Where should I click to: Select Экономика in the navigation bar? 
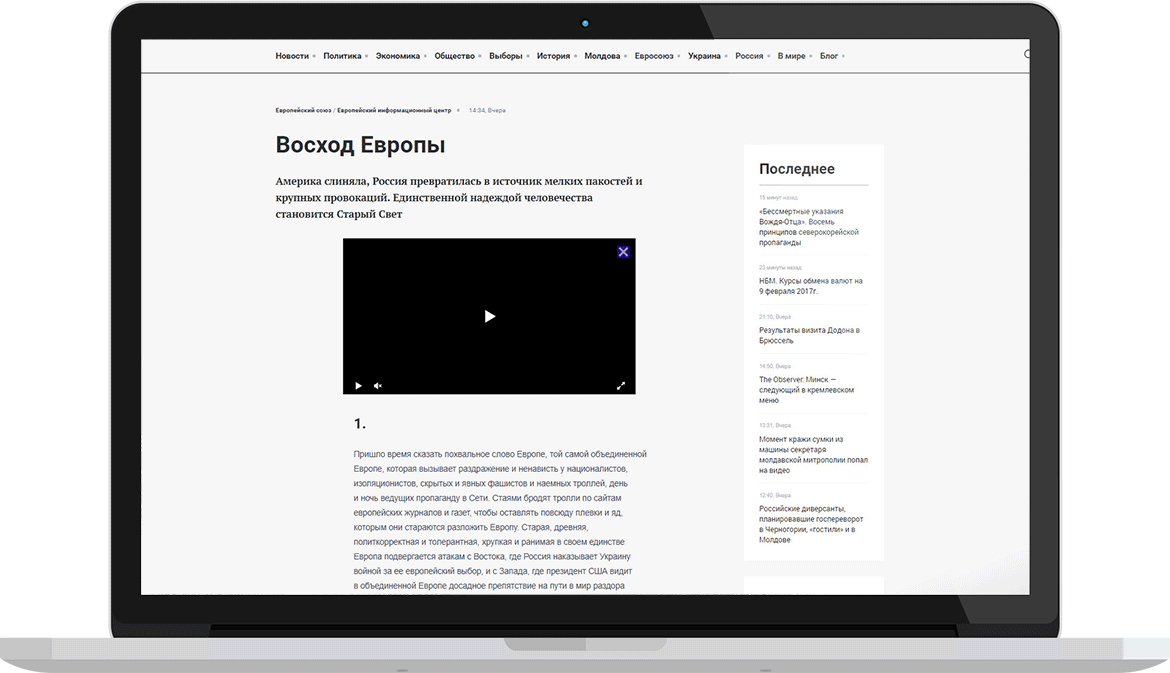pos(398,56)
